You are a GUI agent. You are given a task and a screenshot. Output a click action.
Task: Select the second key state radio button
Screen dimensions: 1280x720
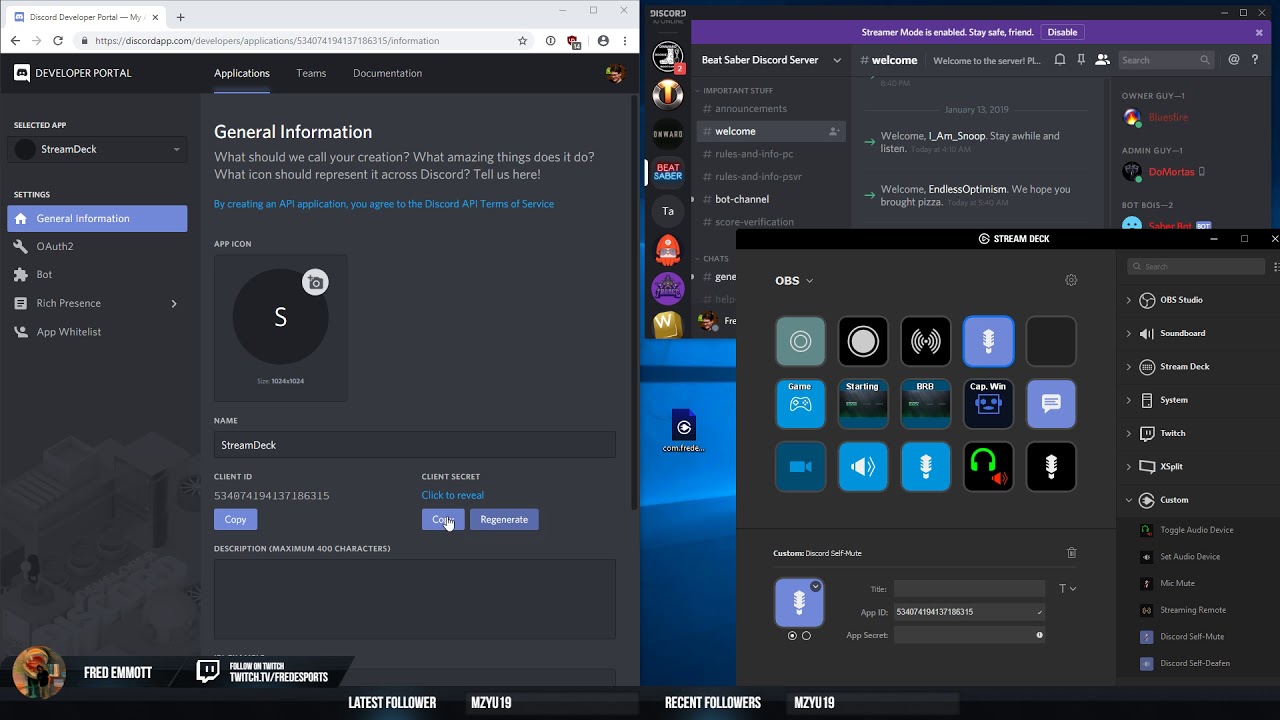806,636
